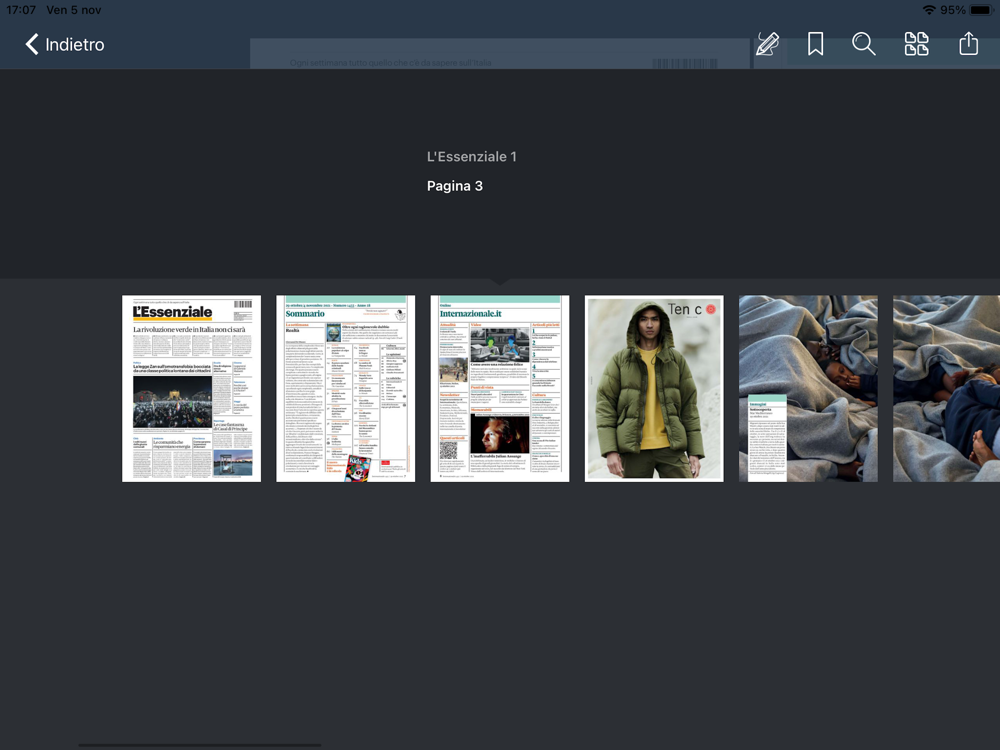The image size is (1000, 750).
Task: Tap the 17:07 clock in status bar
Action: click(21, 10)
